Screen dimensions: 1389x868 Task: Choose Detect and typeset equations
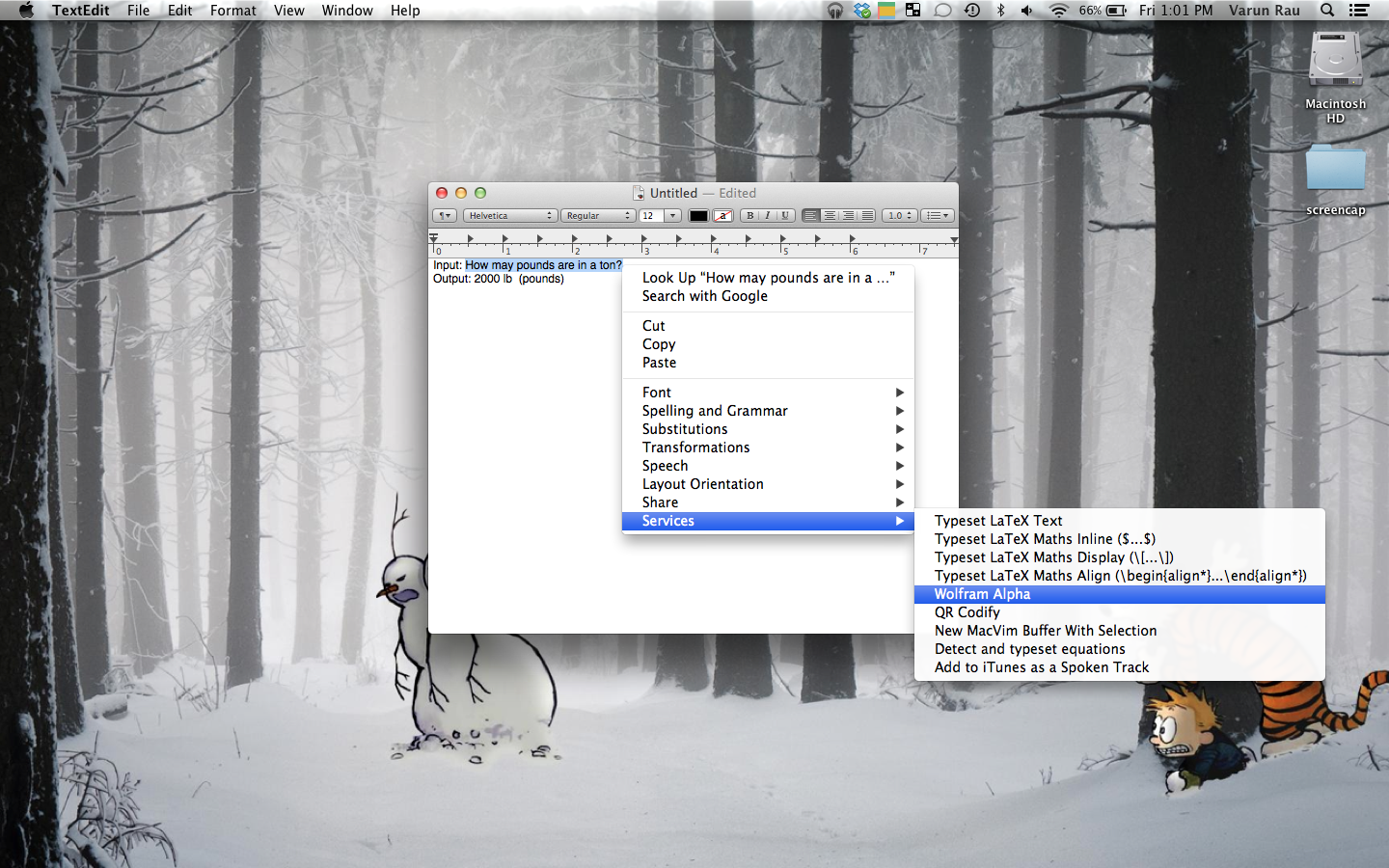[x=1119, y=649]
